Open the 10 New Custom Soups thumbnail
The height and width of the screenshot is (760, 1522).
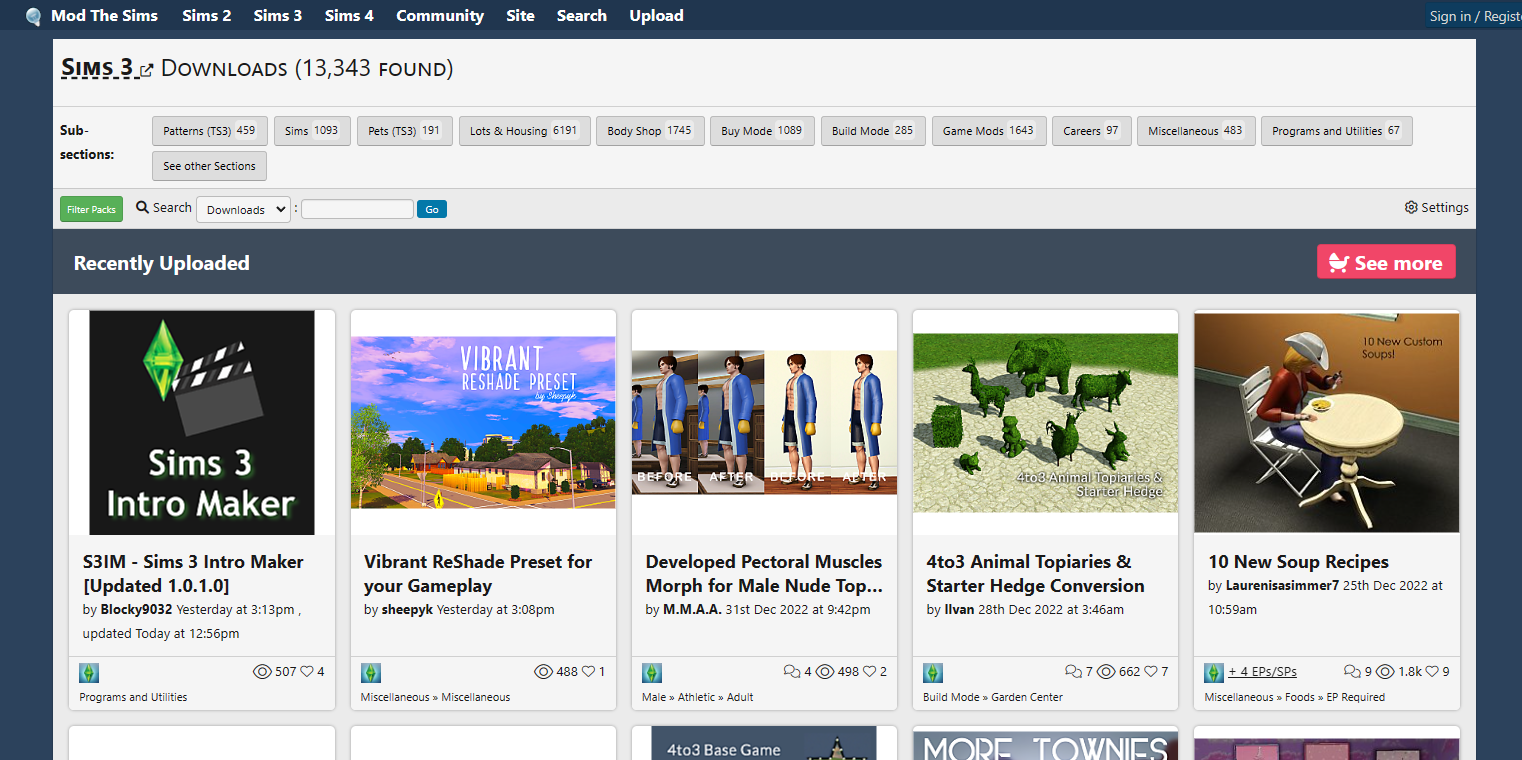click(x=1327, y=422)
